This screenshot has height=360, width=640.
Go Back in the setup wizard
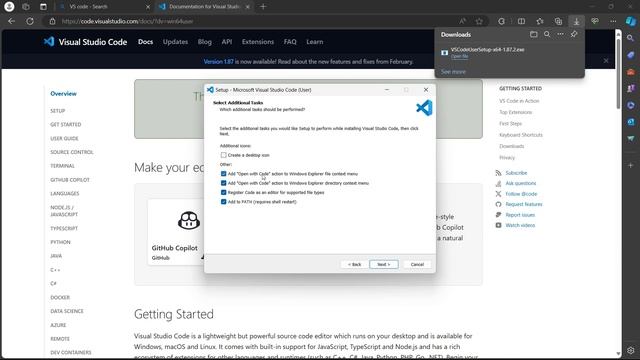coord(354,264)
